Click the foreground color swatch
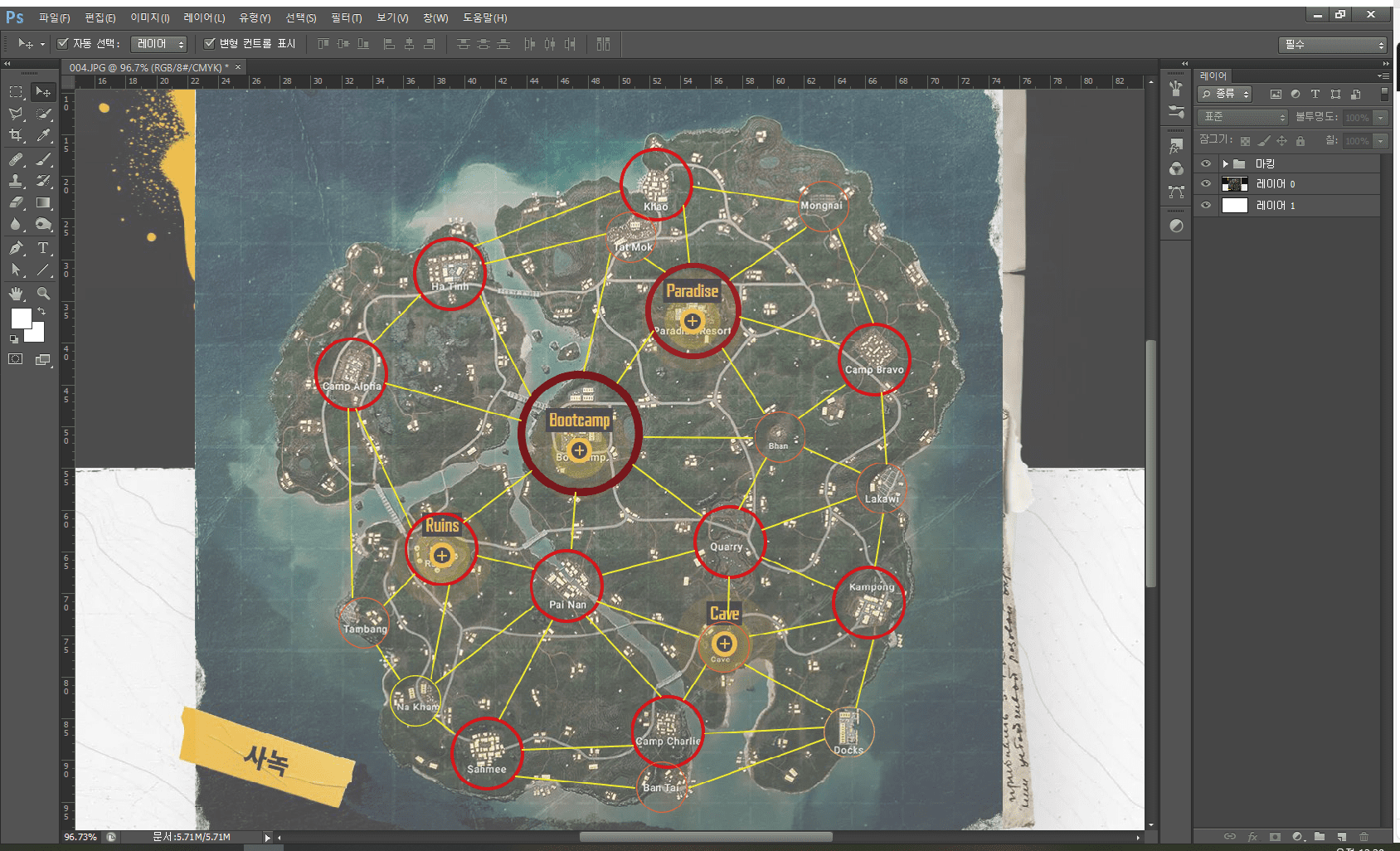 (20, 318)
